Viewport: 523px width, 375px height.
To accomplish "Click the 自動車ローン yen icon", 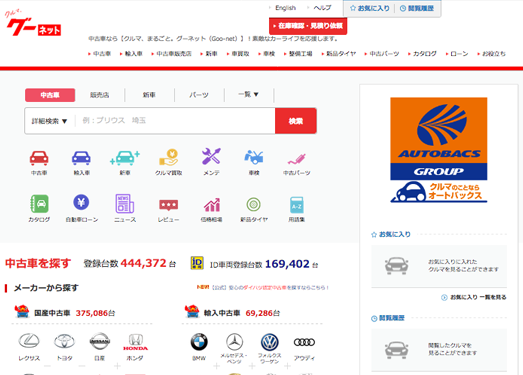I will pyautogui.click(x=81, y=202).
